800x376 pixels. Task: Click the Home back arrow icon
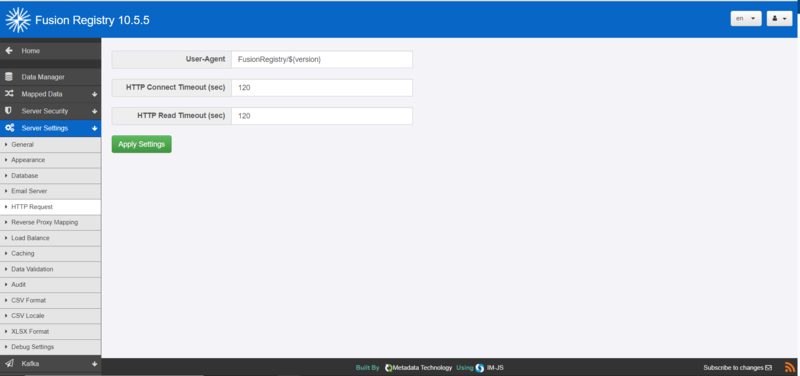click(9, 51)
